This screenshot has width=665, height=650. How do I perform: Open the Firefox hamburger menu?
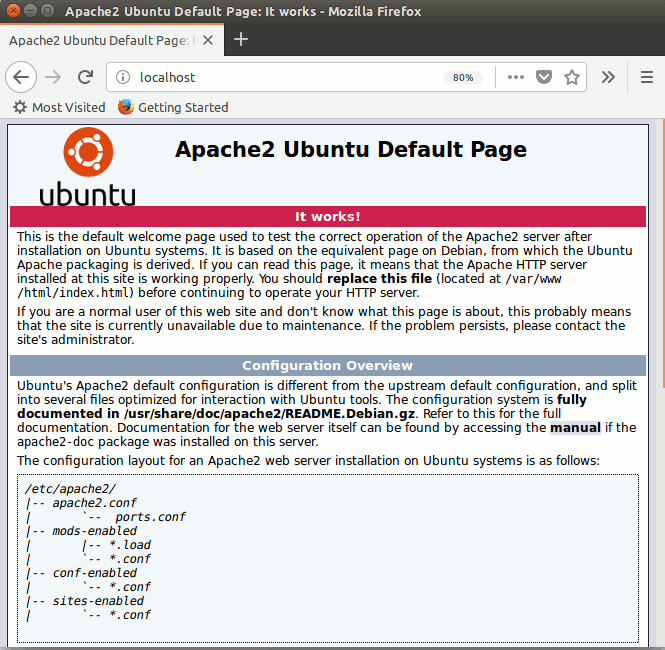pyautogui.click(x=646, y=77)
